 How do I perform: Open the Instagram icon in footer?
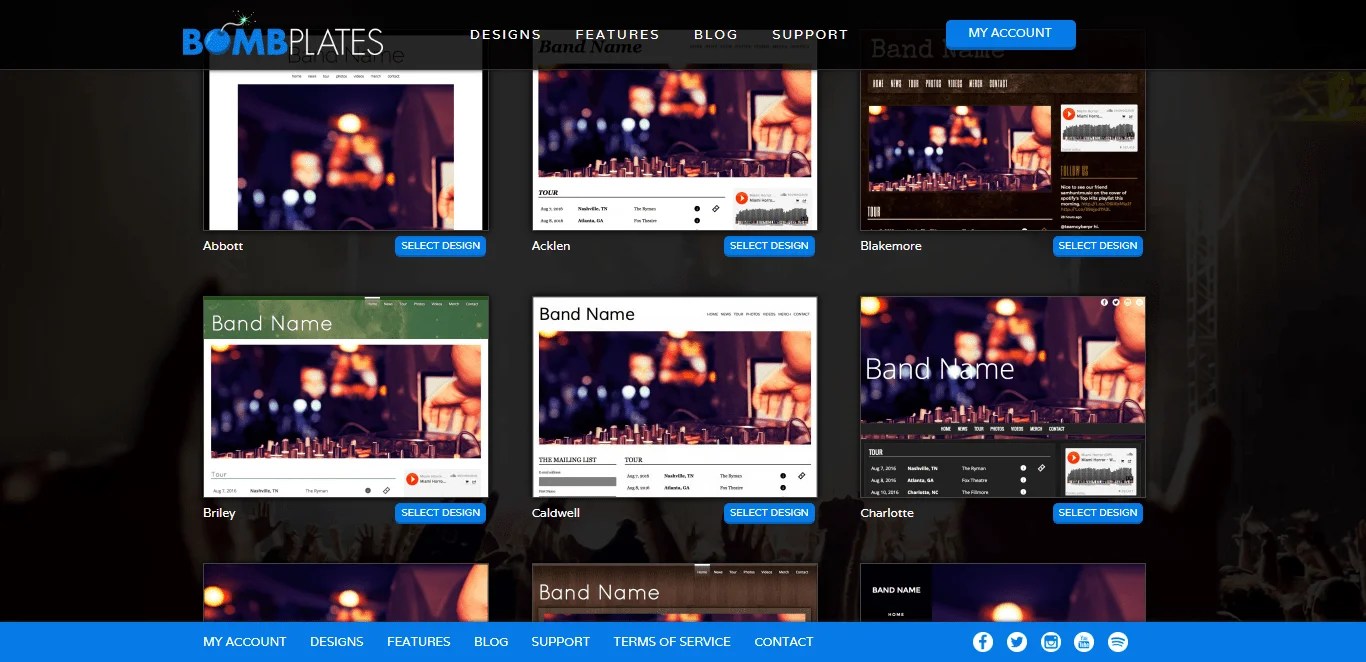pos(1050,642)
